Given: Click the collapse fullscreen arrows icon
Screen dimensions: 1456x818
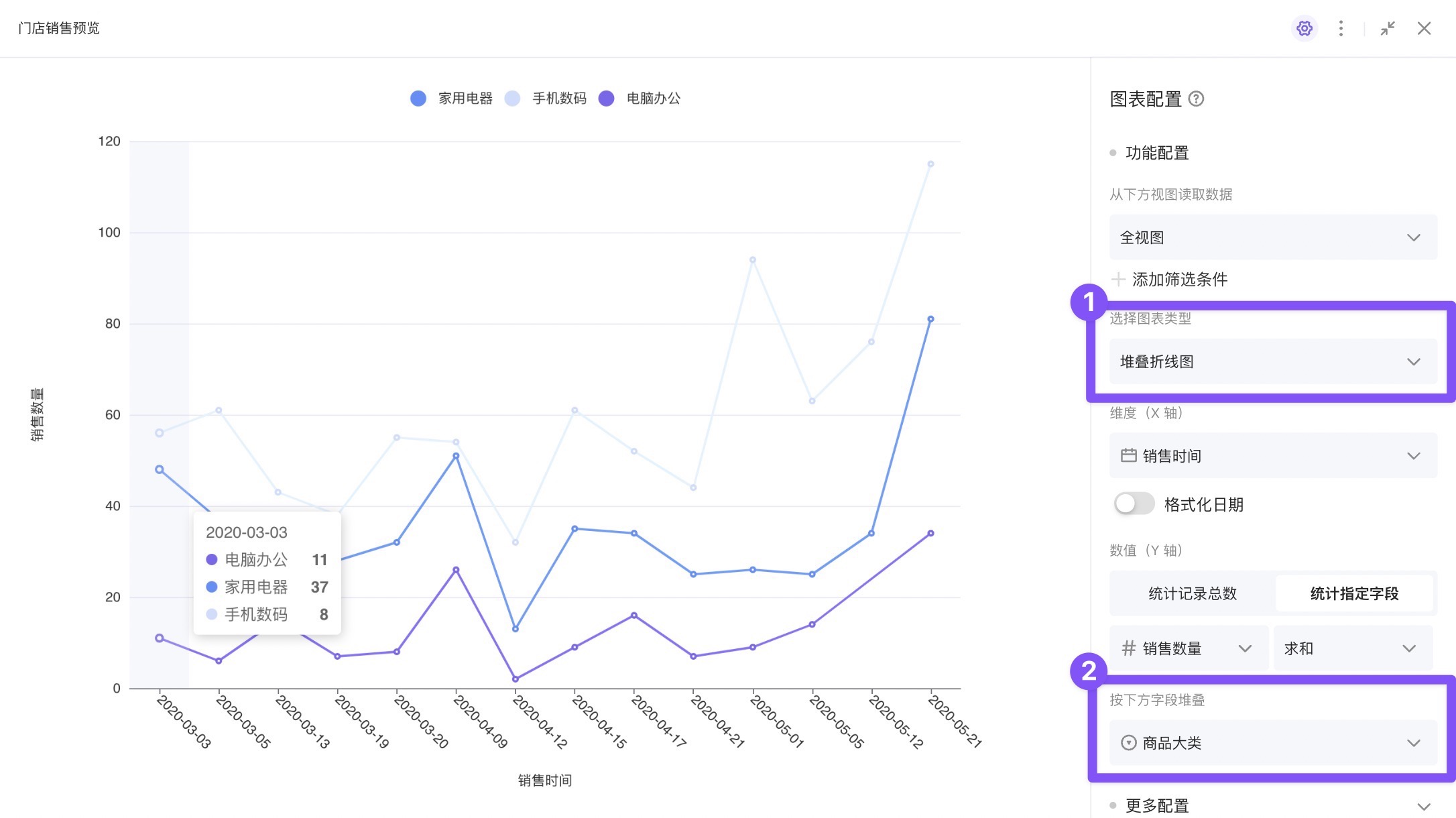Looking at the screenshot, I should pyautogui.click(x=1388, y=28).
